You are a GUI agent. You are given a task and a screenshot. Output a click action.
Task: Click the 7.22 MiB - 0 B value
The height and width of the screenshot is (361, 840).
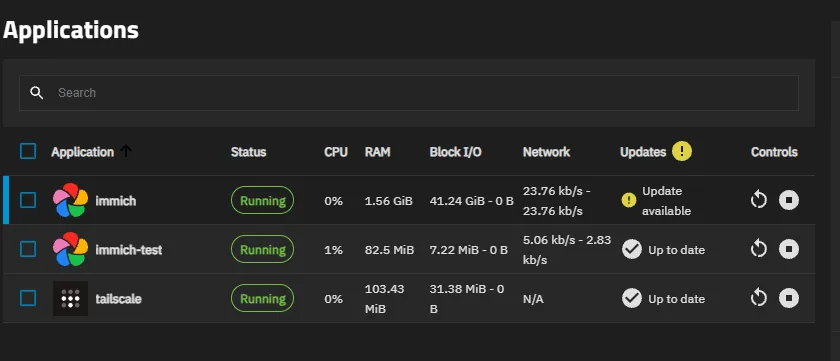[469, 250]
